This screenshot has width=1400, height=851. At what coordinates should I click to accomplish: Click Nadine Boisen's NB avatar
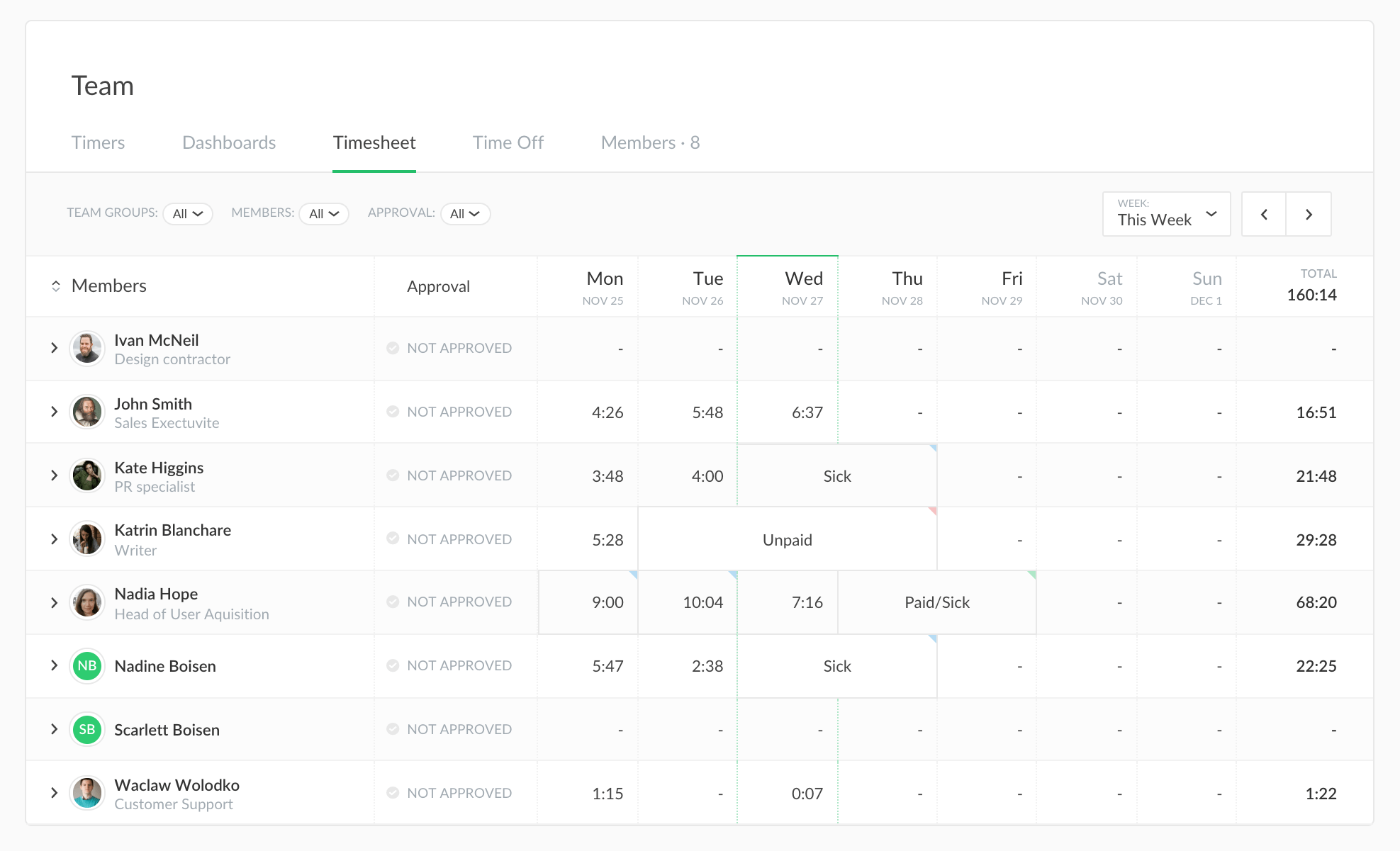coord(87,666)
